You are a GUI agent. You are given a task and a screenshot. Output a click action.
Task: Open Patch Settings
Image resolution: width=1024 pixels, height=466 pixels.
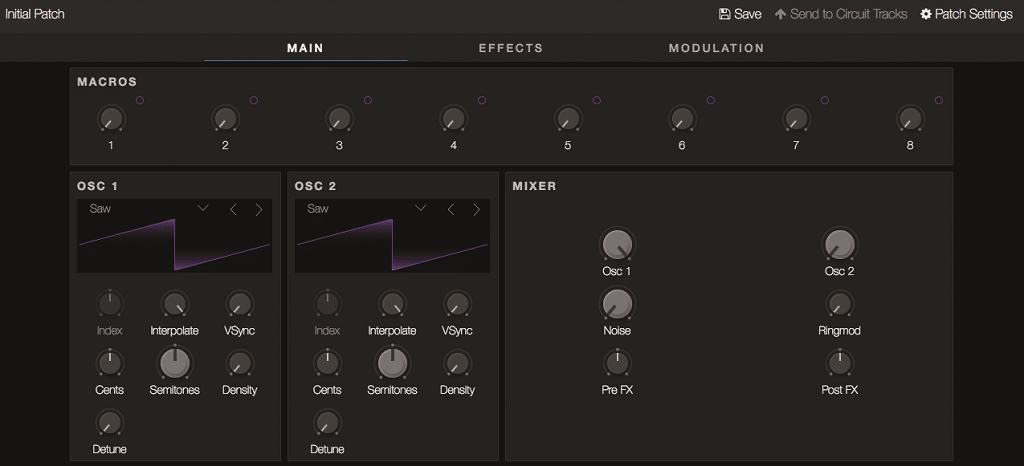pyautogui.click(x=967, y=14)
